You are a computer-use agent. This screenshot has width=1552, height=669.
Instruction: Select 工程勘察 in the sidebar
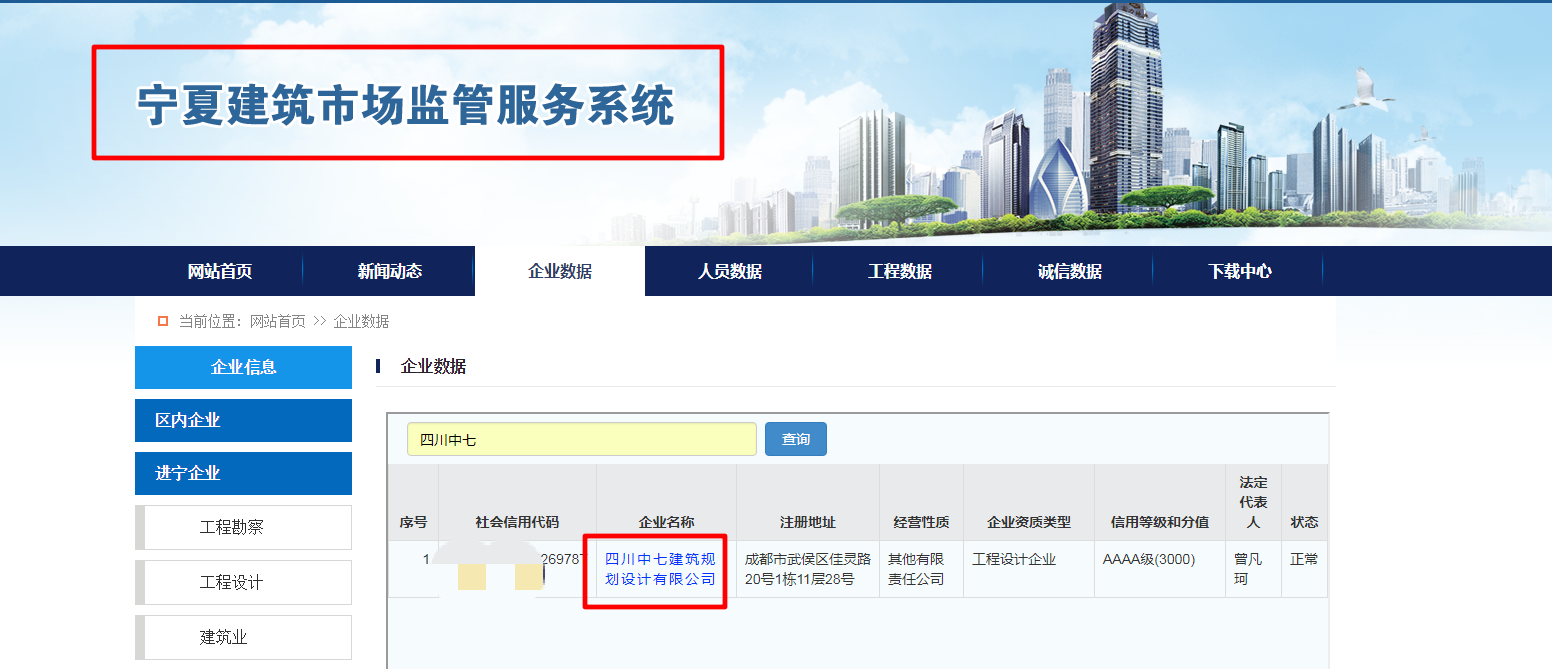click(x=243, y=527)
